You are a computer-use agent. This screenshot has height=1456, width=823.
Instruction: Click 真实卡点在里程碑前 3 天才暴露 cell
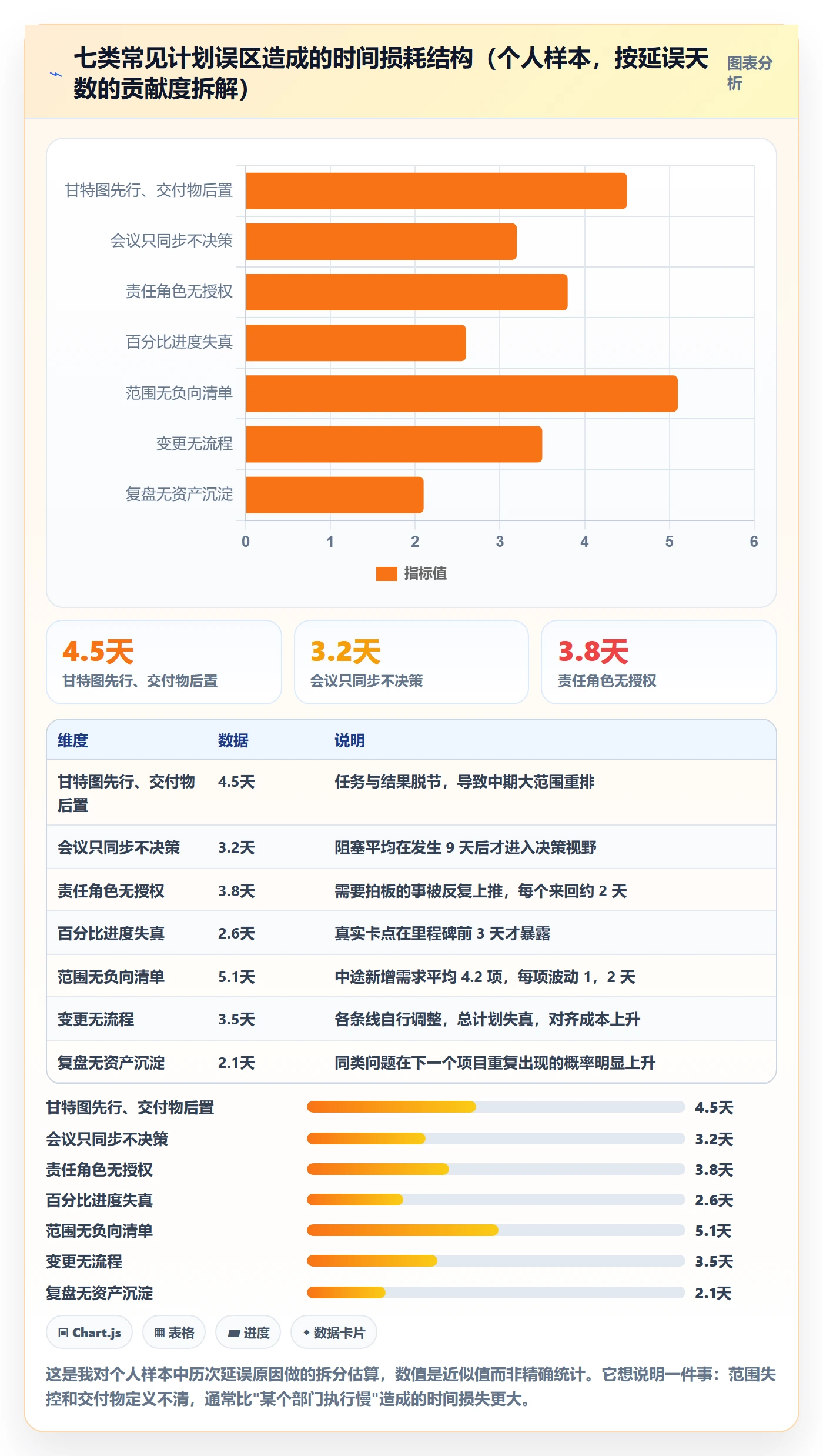click(442, 933)
